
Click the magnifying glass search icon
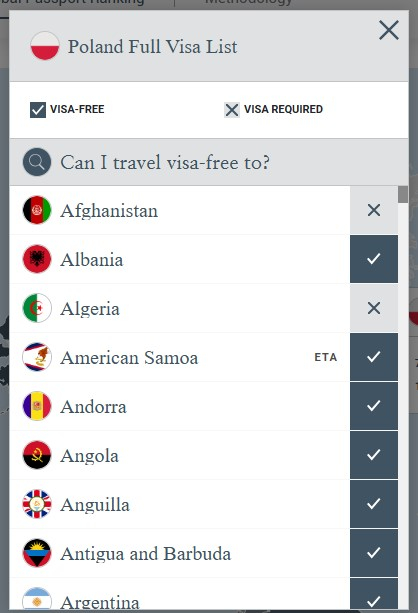pyautogui.click(x=37, y=162)
